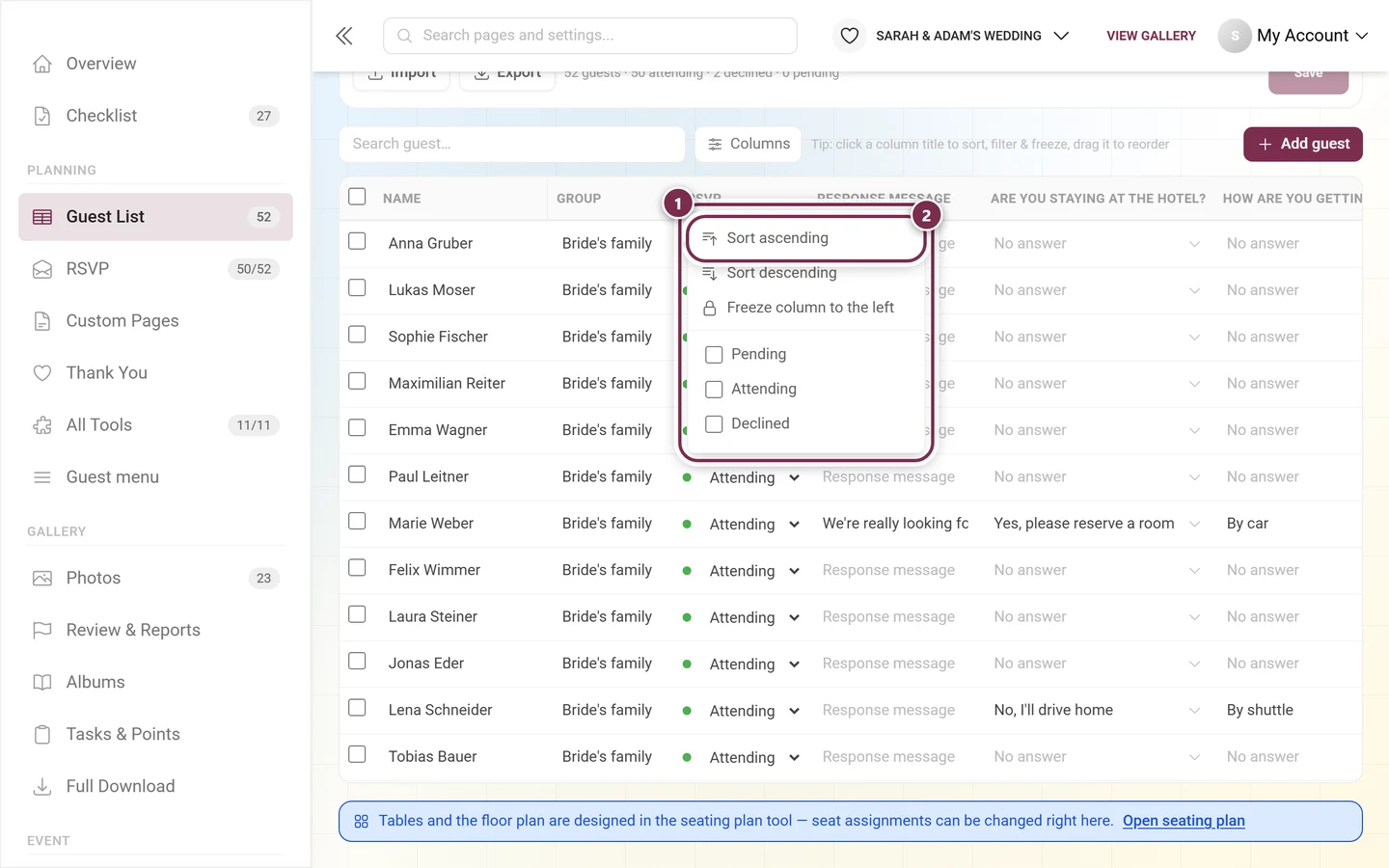
Task: Click the RSVP envelope icon
Action: (x=42, y=269)
